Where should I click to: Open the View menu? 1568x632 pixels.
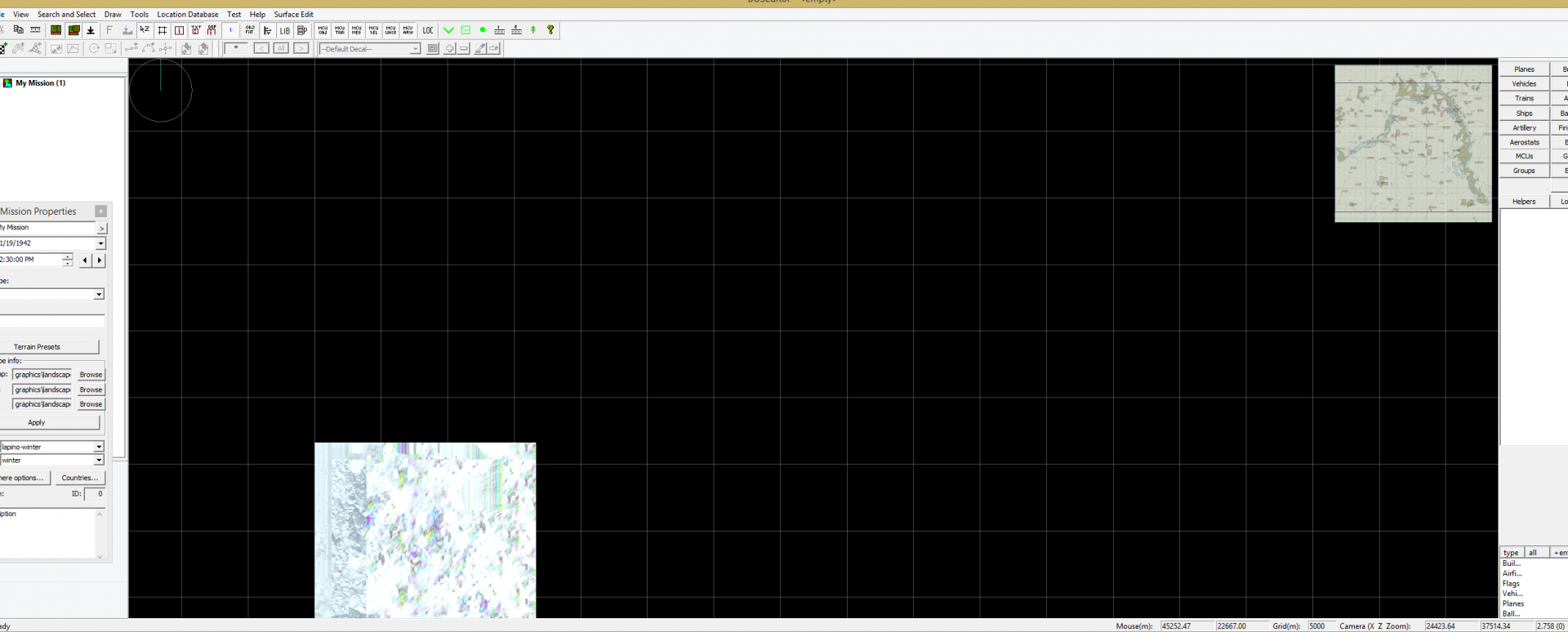click(21, 14)
